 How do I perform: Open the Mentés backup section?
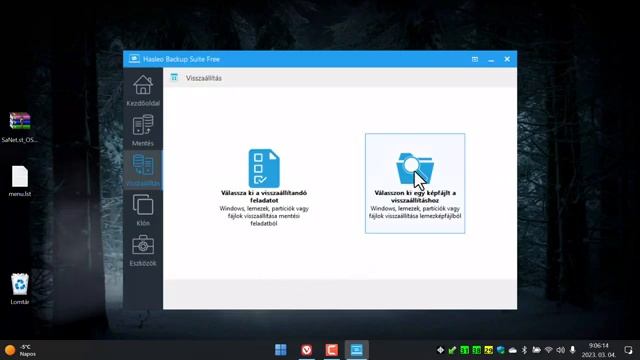(143, 130)
